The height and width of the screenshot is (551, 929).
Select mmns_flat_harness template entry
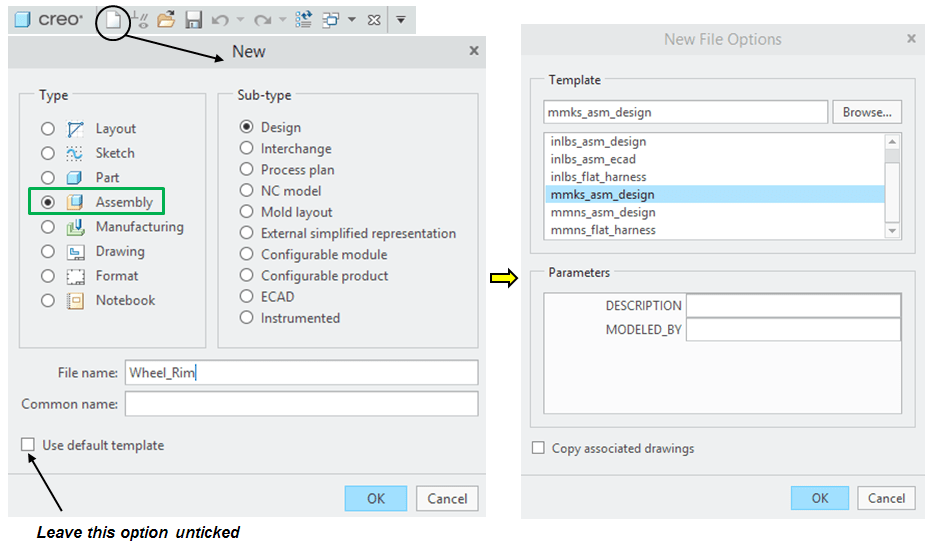coord(603,230)
